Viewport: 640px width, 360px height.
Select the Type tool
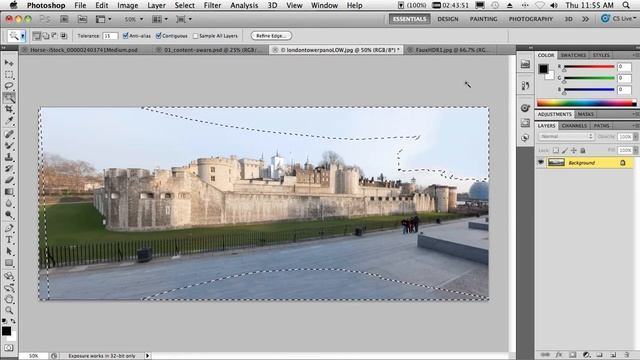pos(9,240)
